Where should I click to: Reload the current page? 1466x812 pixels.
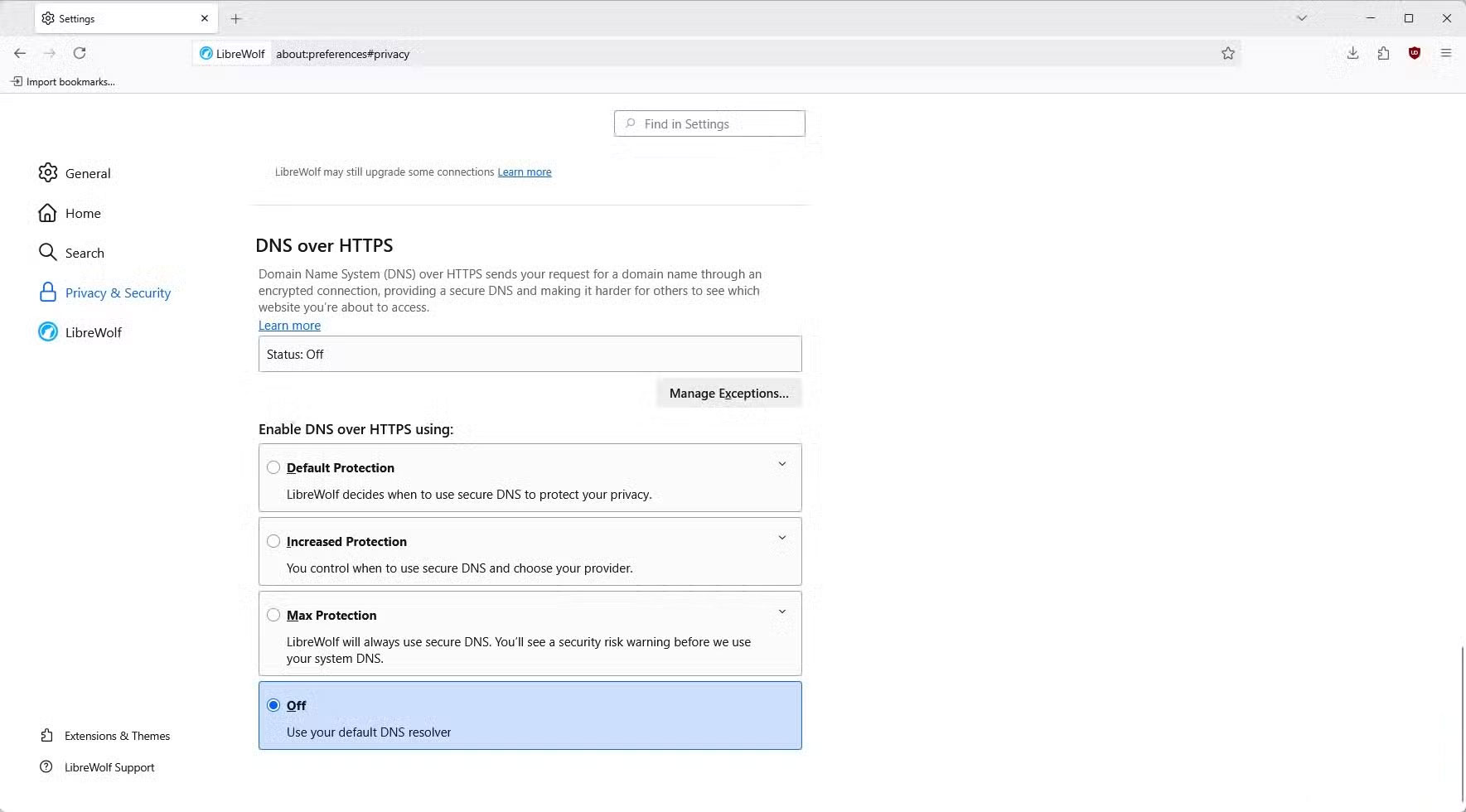coord(80,53)
